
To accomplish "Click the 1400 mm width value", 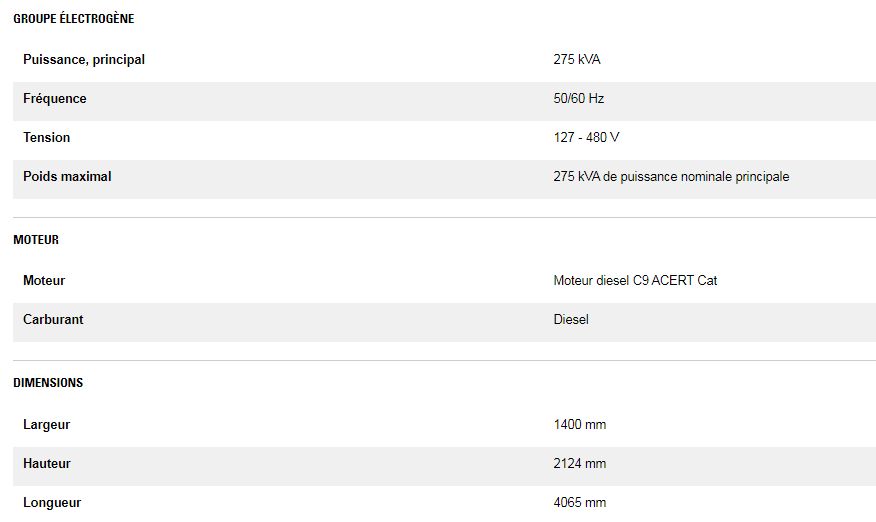I will [x=580, y=425].
